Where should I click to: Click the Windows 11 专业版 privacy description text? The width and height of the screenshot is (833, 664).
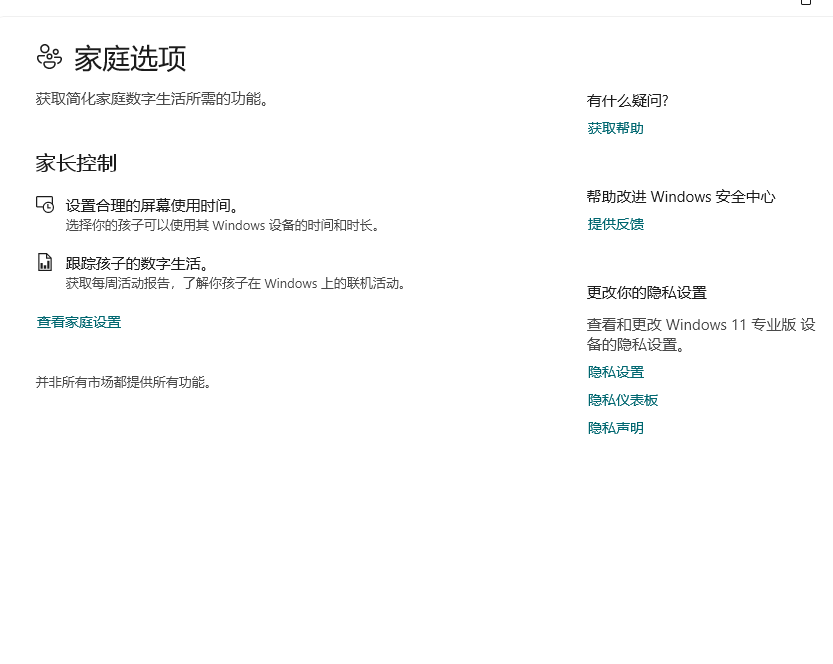[x=700, y=333]
